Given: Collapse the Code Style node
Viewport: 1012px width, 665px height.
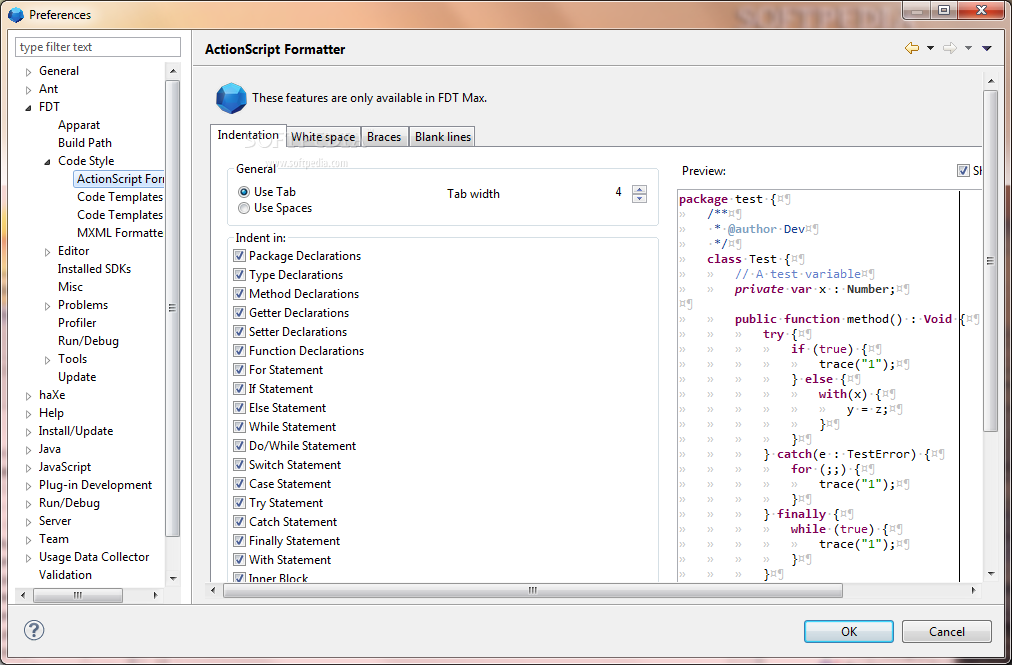Looking at the screenshot, I should 47,161.
